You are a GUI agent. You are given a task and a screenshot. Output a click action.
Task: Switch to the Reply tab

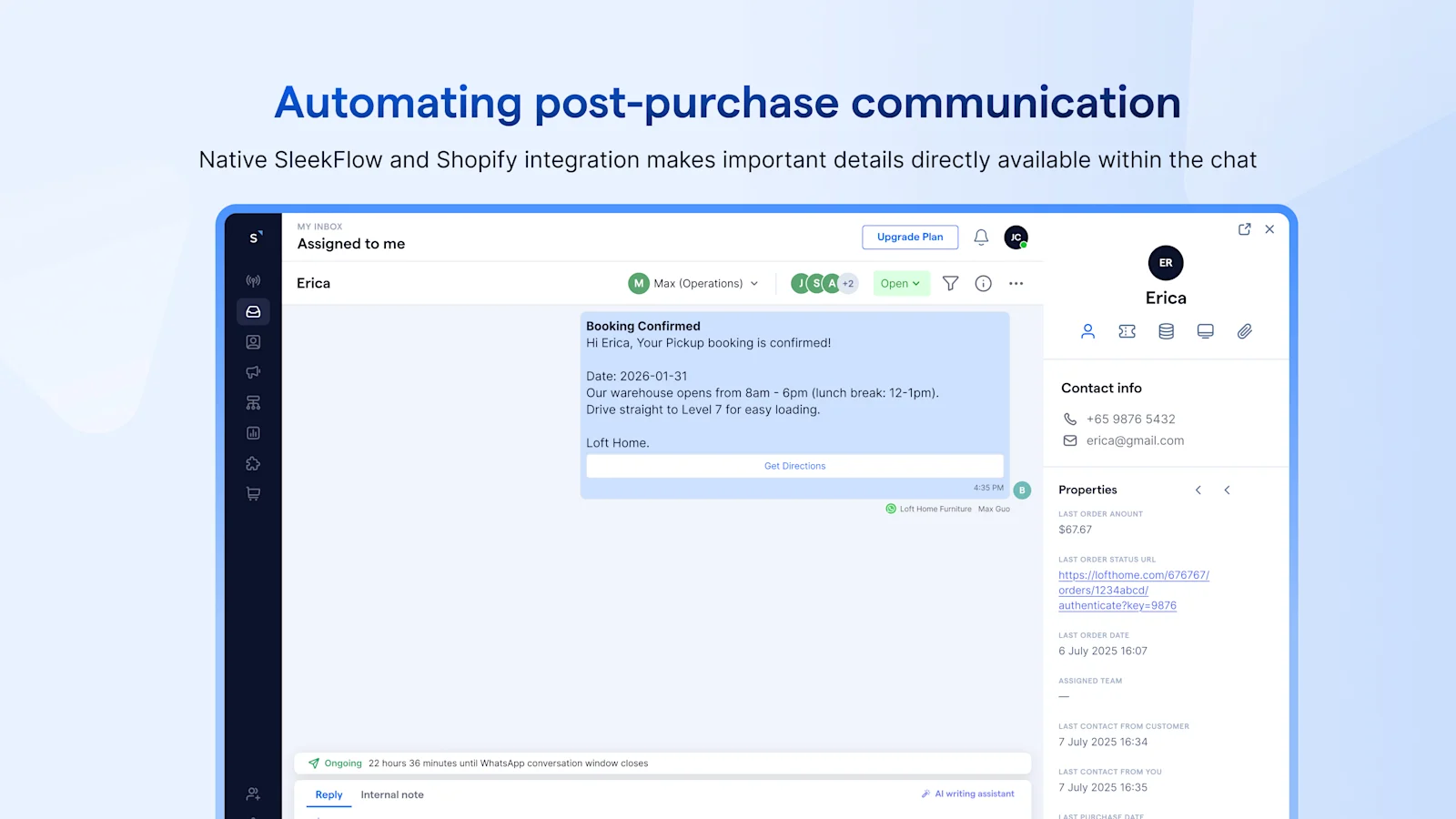pos(329,794)
